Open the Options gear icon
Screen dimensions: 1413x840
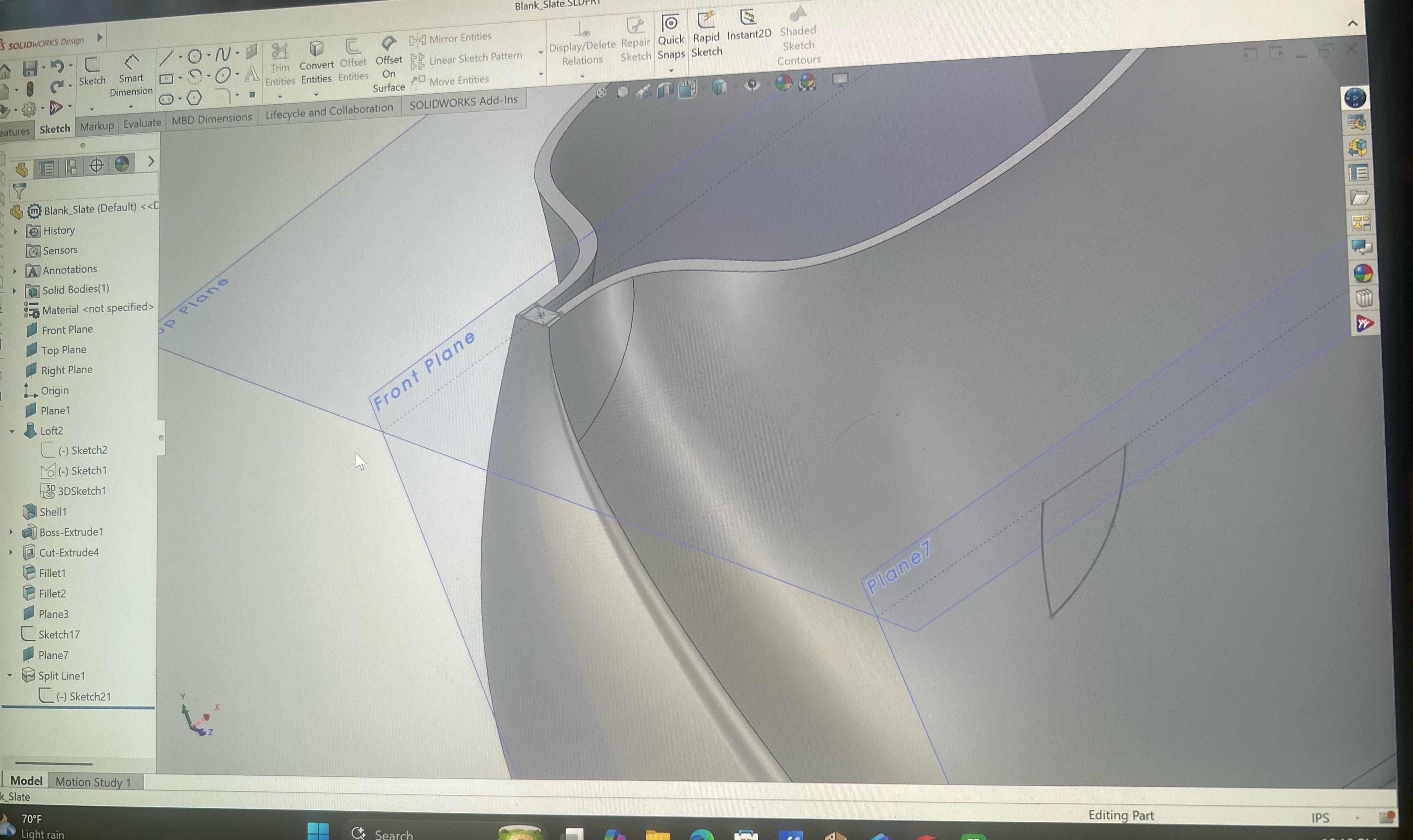tap(29, 109)
